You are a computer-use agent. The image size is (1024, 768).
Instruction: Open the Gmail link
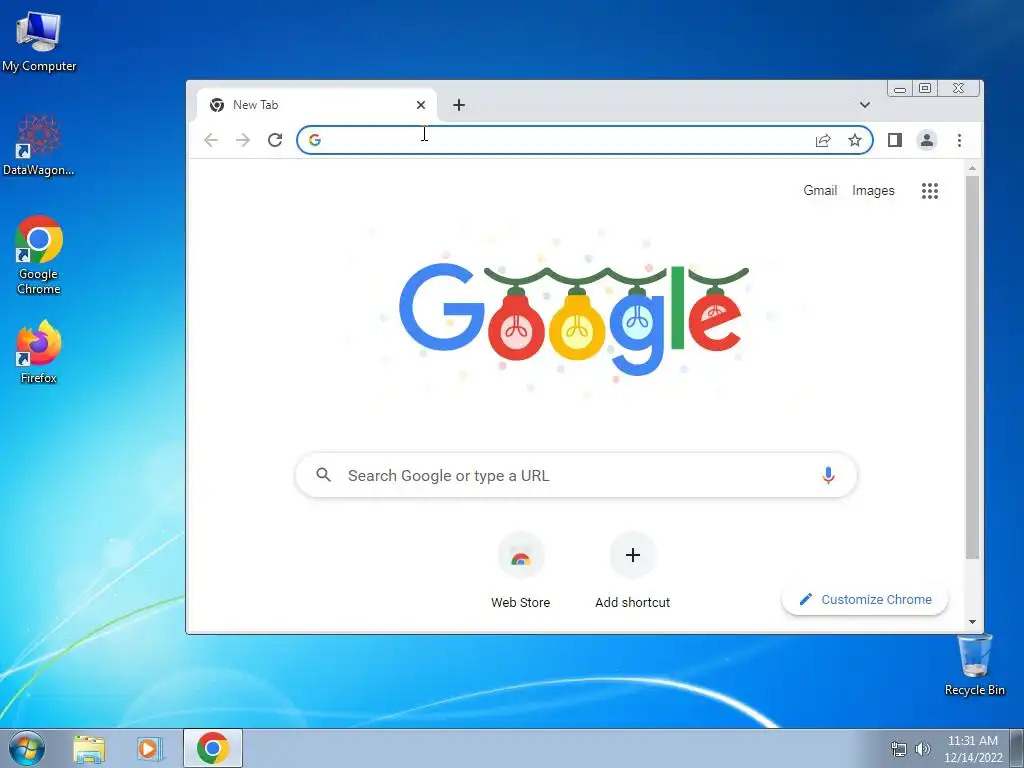click(x=820, y=191)
